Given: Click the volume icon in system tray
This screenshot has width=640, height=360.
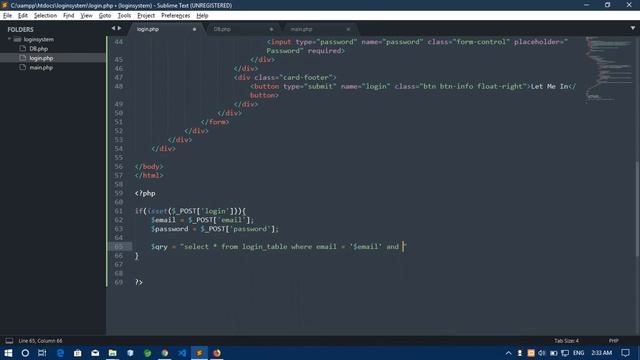Looking at the screenshot, I should (x=542, y=353).
